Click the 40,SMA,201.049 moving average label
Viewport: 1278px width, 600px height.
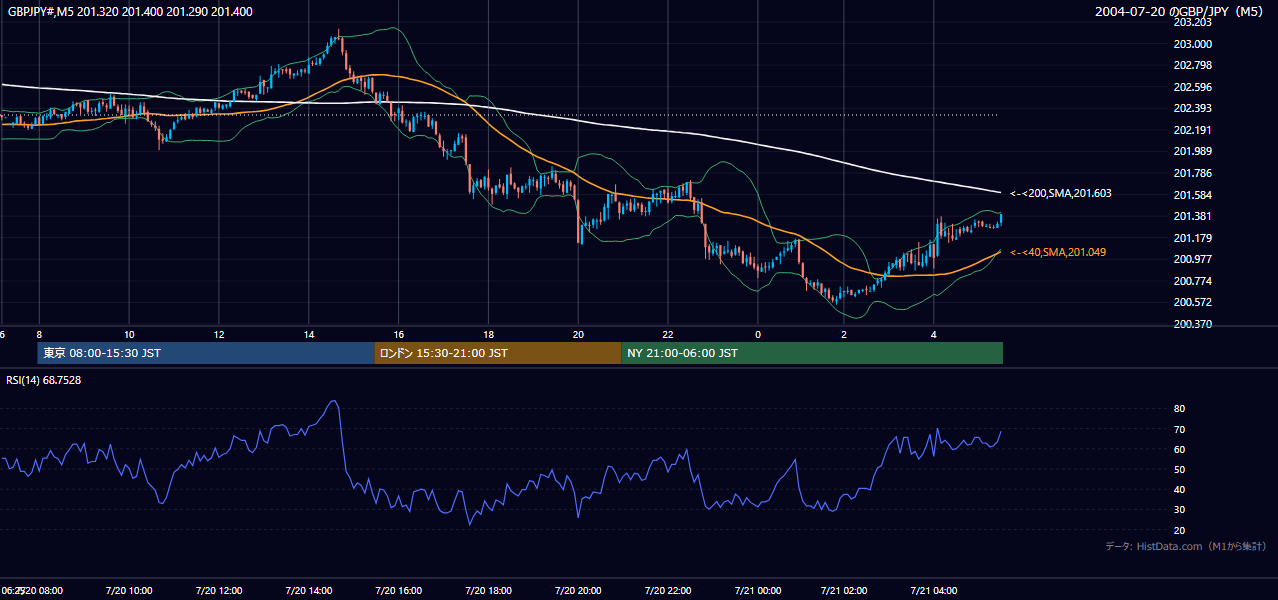point(1059,252)
